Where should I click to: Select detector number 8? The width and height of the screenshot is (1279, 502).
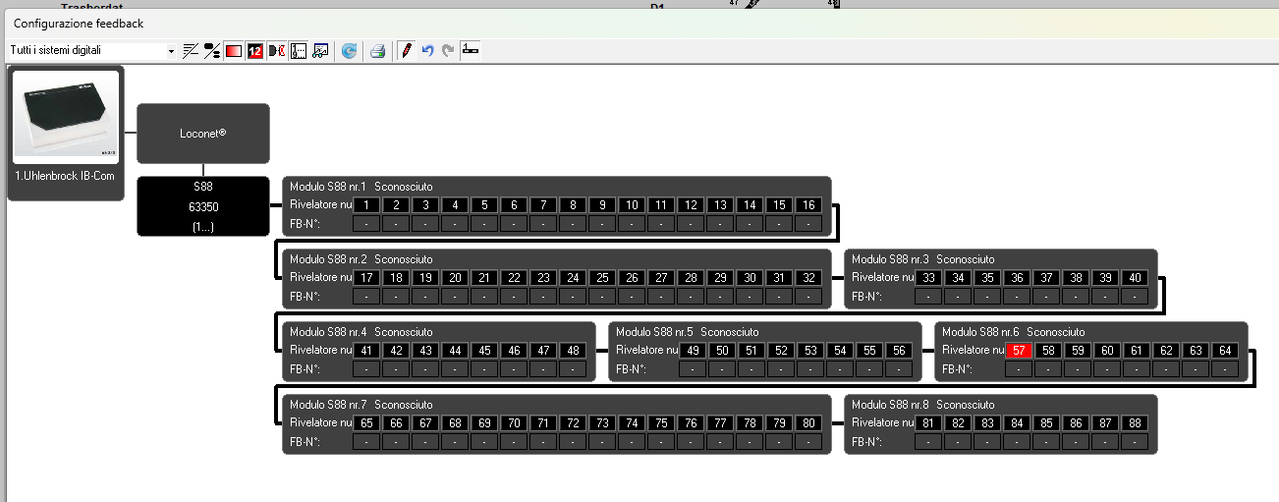[x=573, y=205]
